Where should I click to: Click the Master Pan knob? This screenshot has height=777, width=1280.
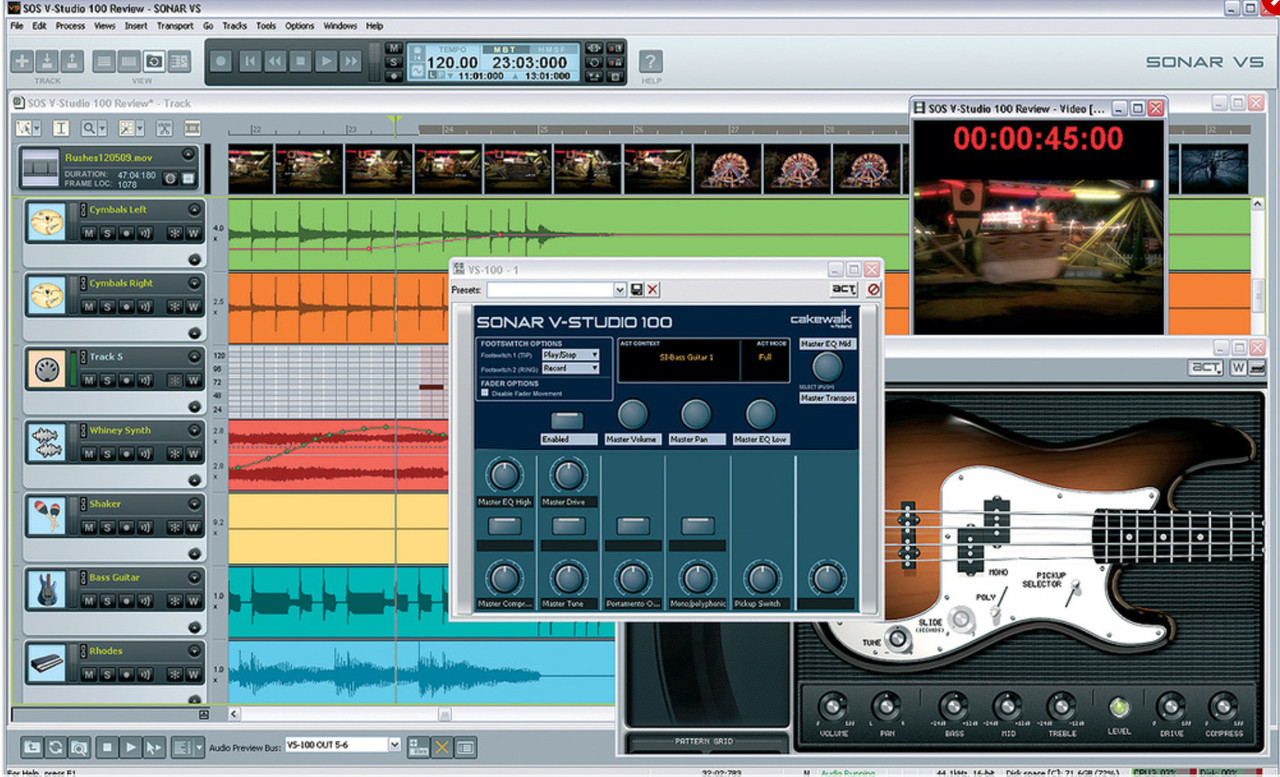coord(696,415)
